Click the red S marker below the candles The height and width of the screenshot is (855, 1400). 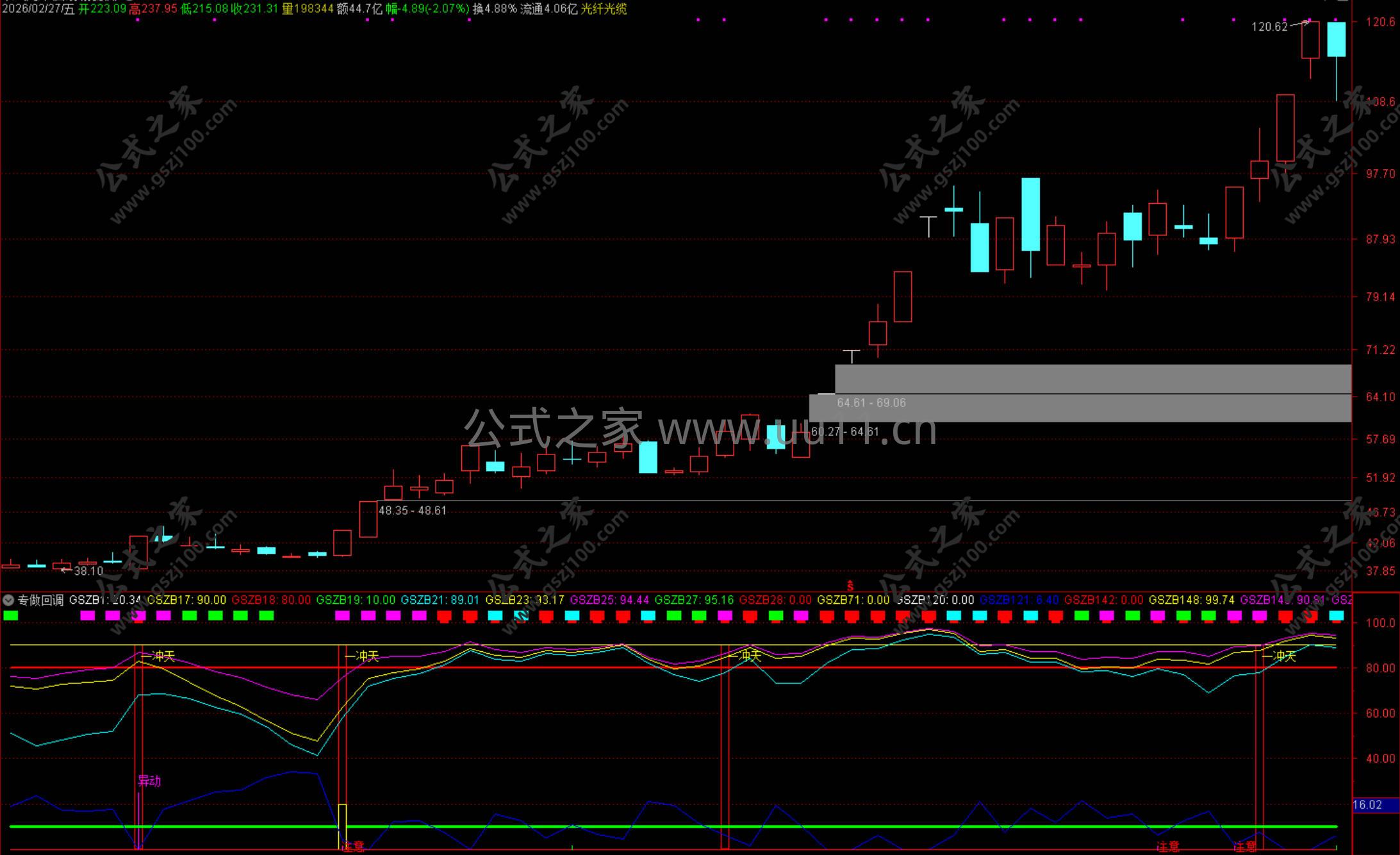pos(850,586)
